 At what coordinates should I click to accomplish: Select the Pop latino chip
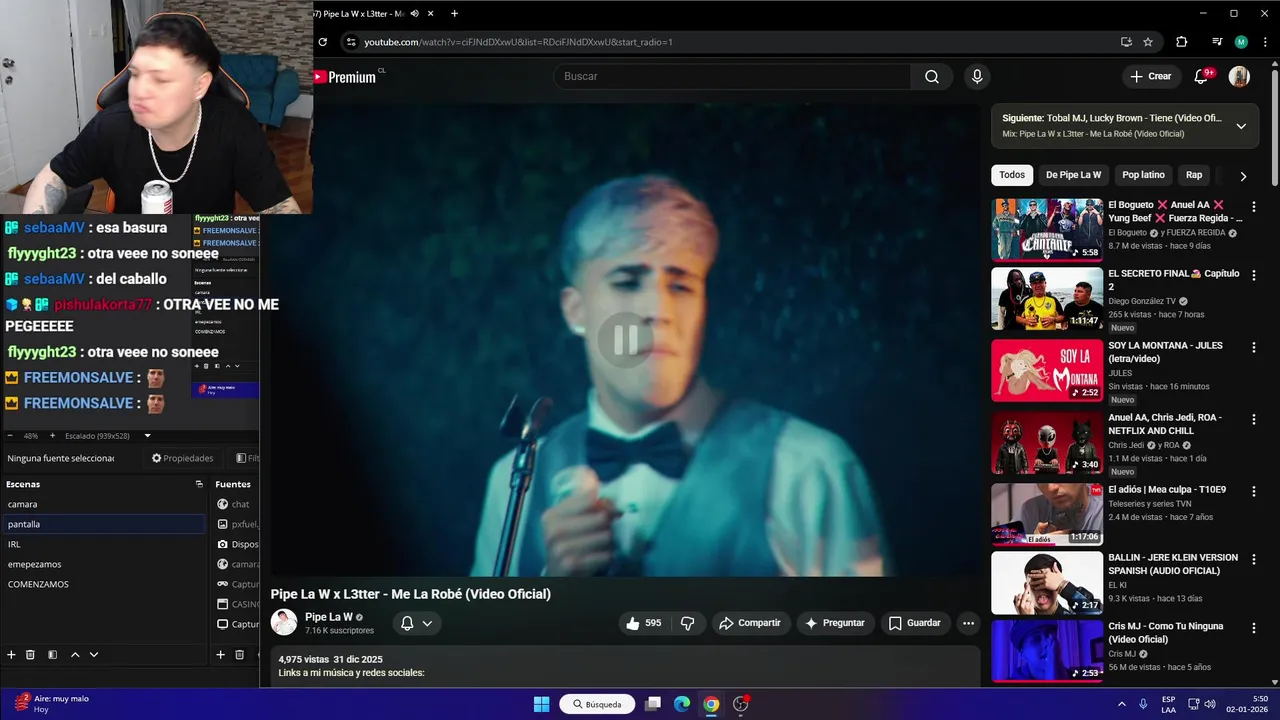tap(1143, 175)
